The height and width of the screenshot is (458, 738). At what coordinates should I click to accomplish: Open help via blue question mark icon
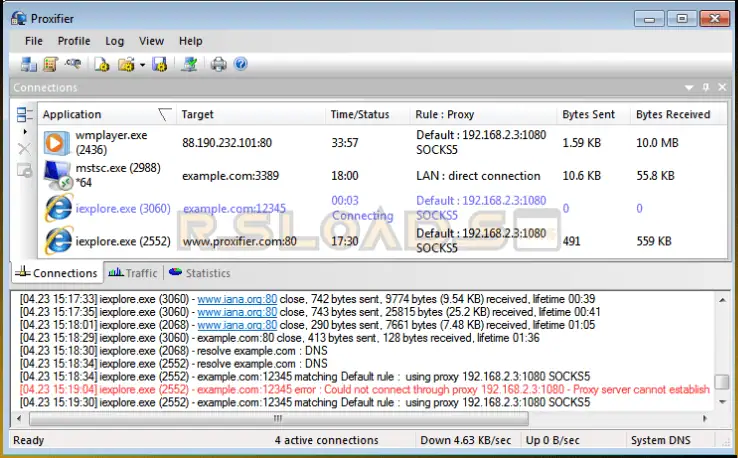click(x=240, y=64)
